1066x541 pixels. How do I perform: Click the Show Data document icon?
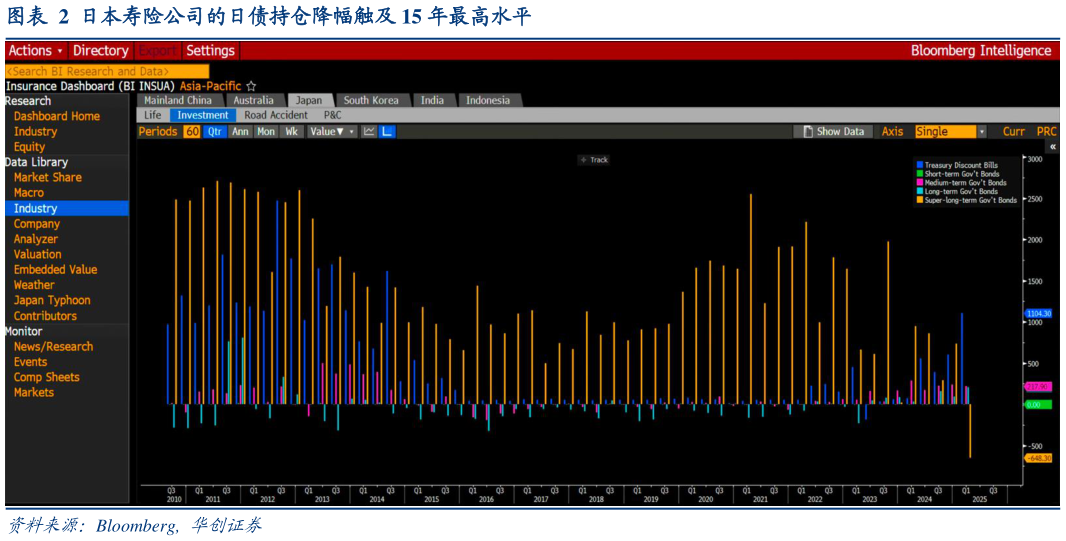pos(806,131)
